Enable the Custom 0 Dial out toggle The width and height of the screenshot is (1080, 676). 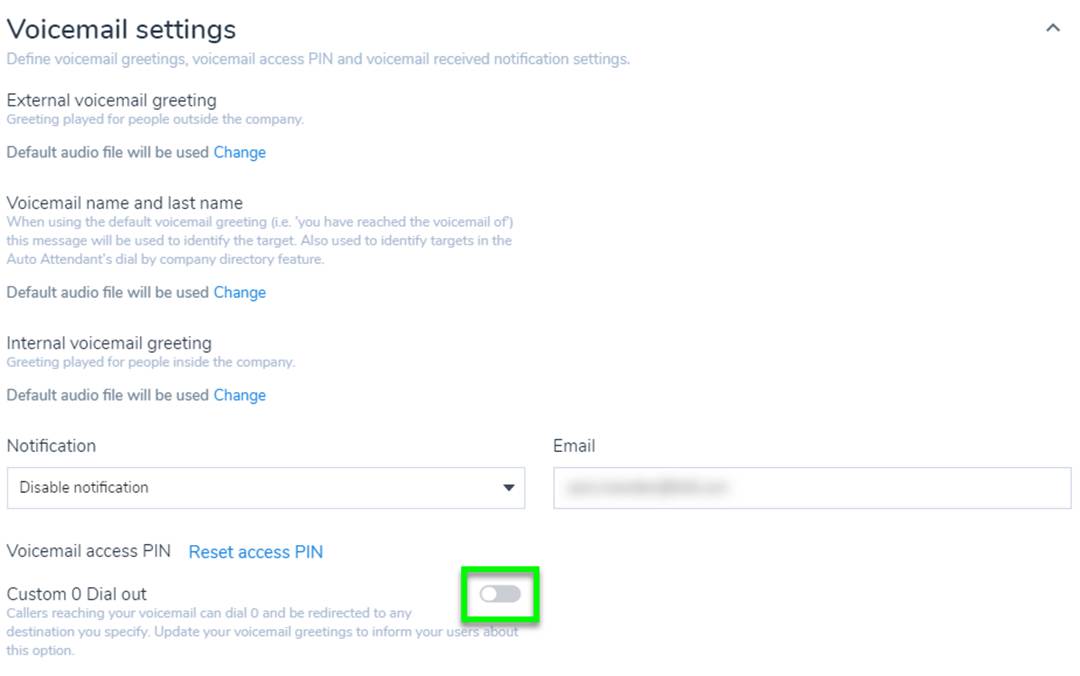coord(500,595)
